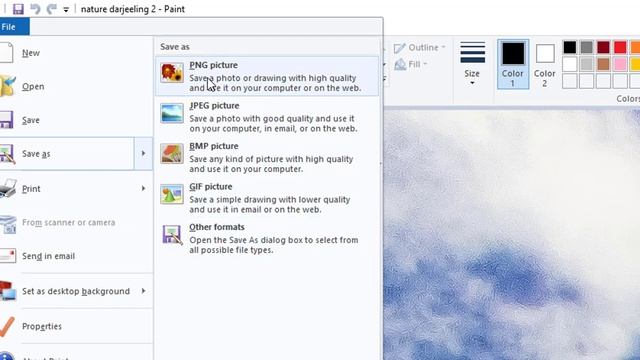Viewport: 640px width, 360px height.
Task: Pick the dark red color swatch
Action: click(603, 47)
